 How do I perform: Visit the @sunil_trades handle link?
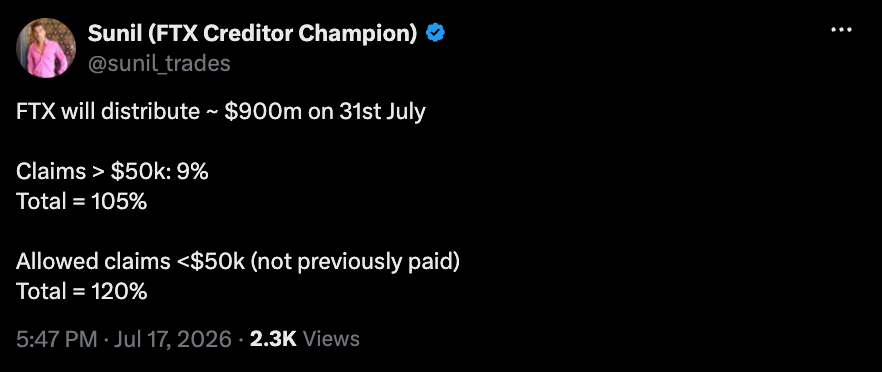[159, 64]
